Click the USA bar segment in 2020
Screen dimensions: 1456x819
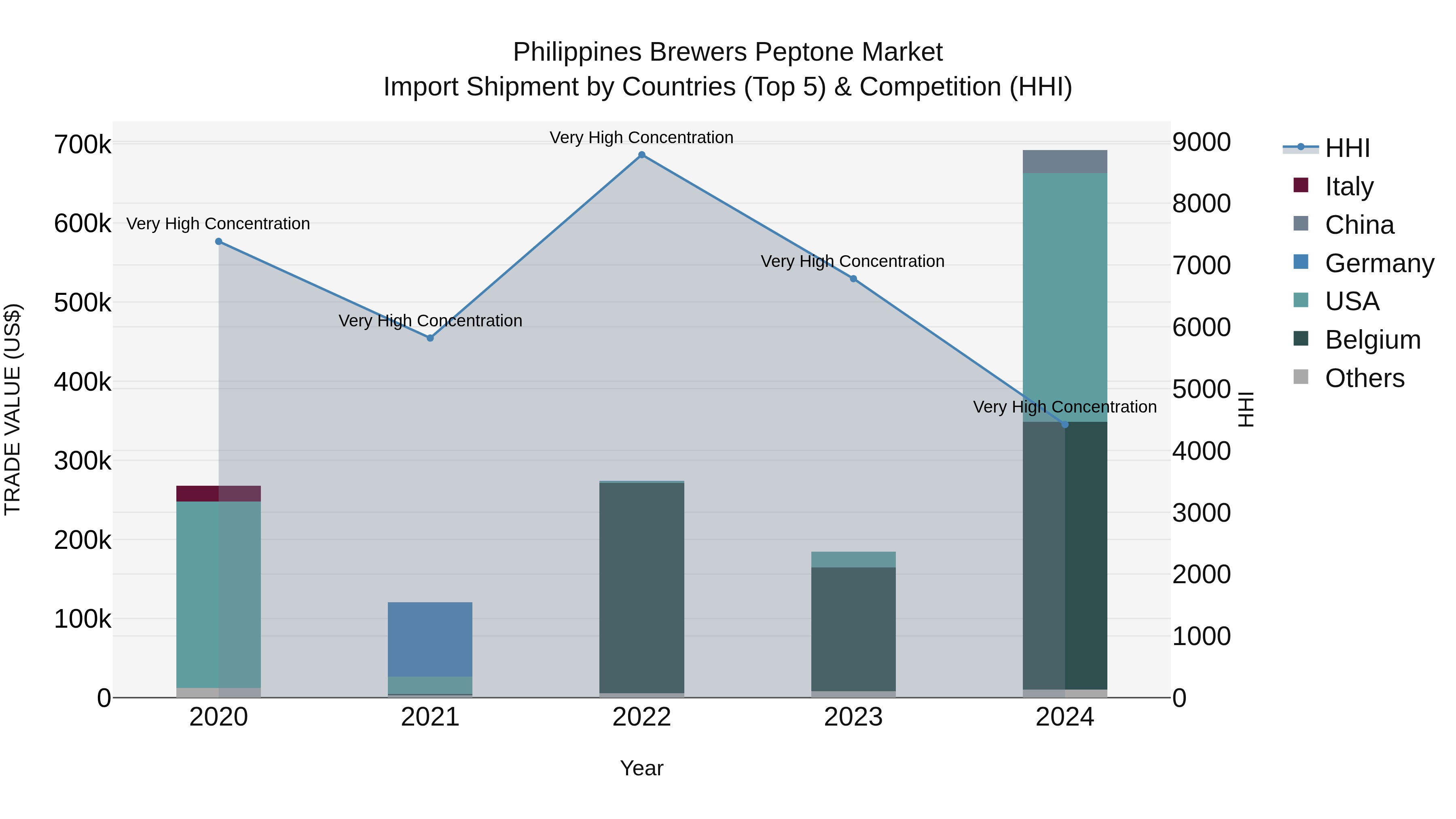[x=219, y=595]
